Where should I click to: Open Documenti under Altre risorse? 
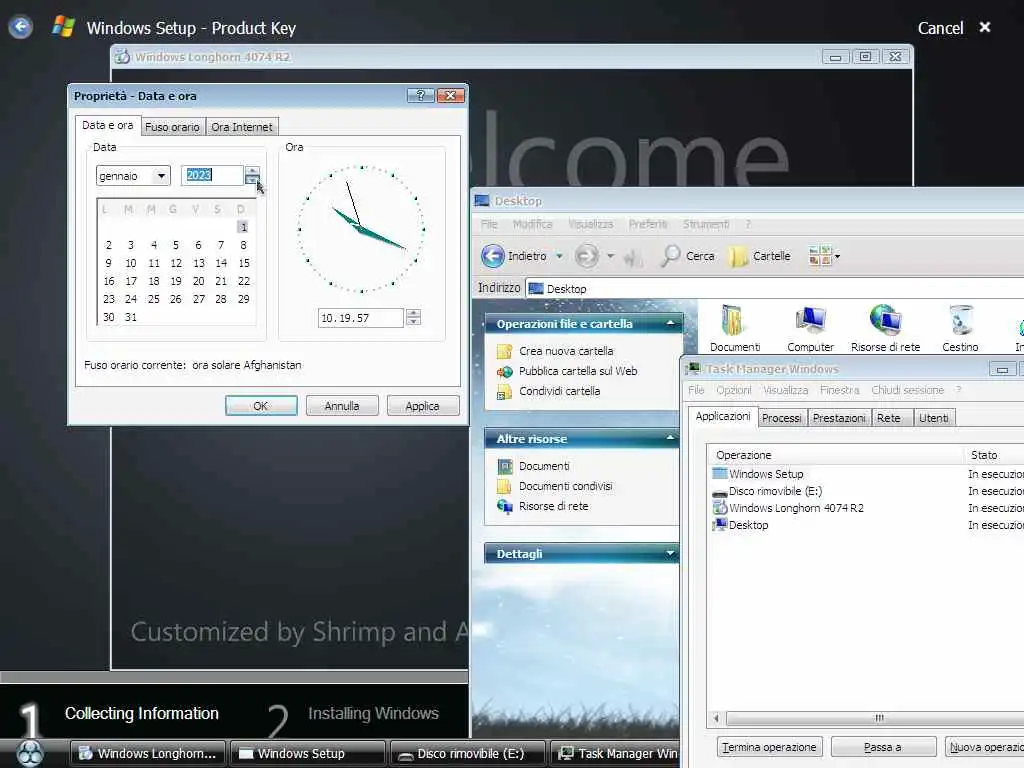click(x=544, y=466)
